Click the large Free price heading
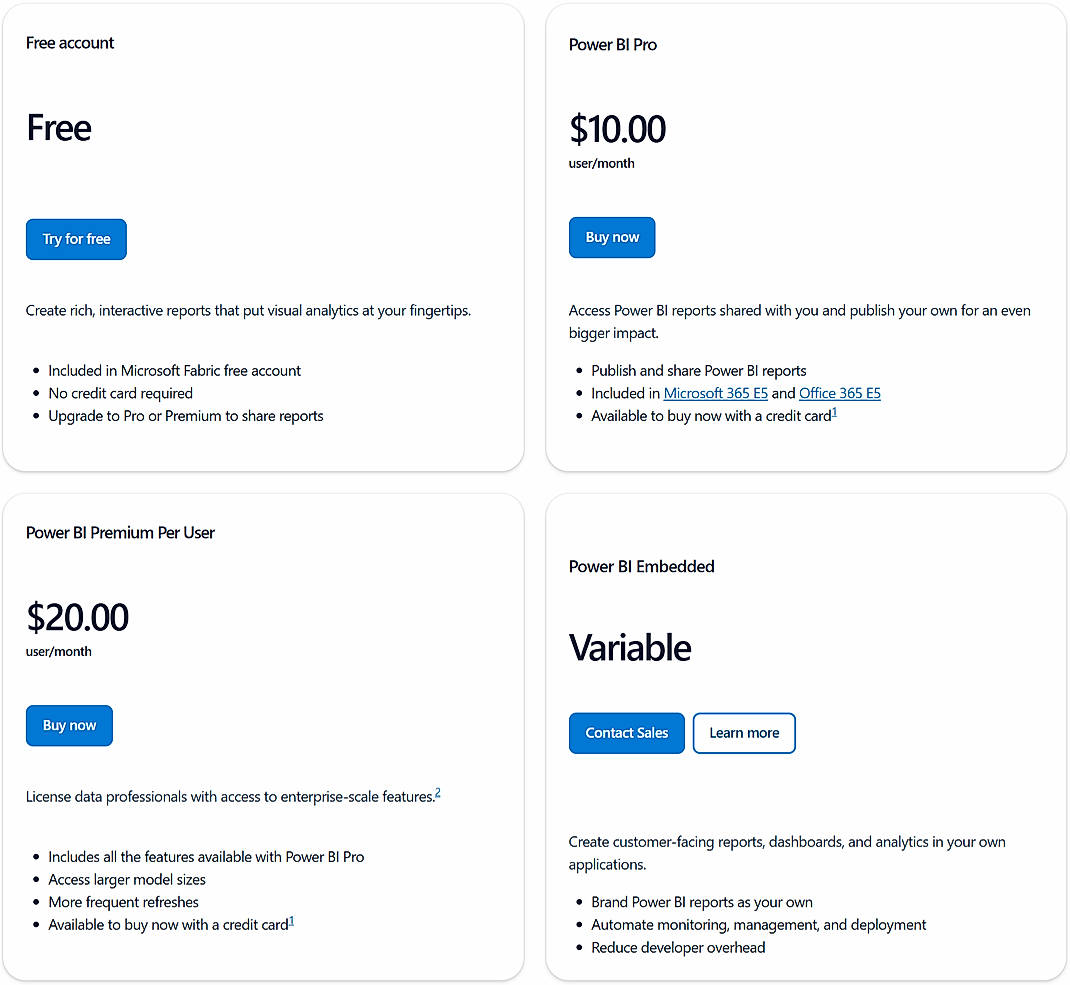 pos(59,128)
